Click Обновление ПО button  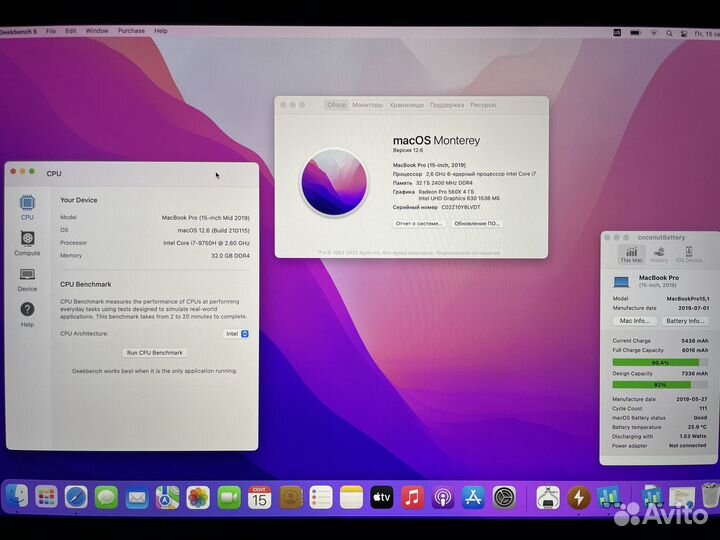[x=476, y=224]
